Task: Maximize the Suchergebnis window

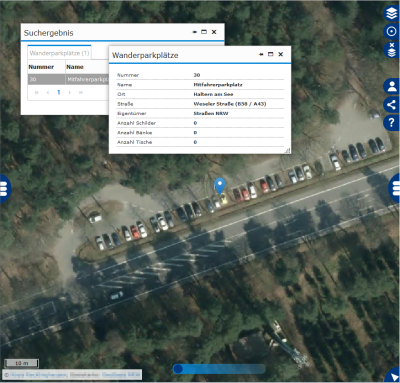Action: [204, 32]
